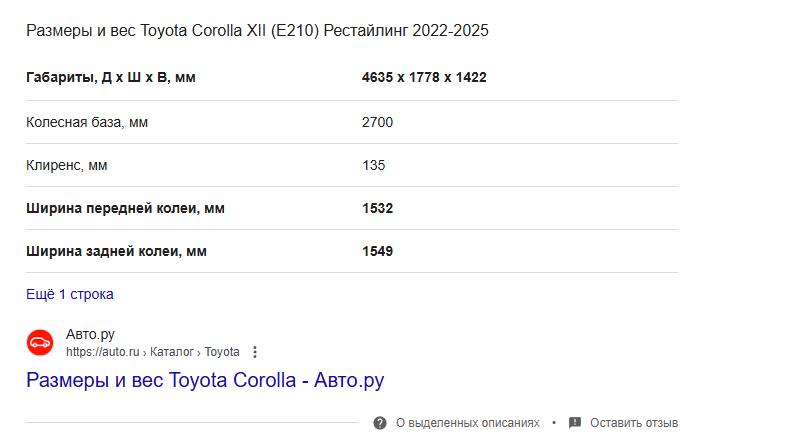Viewport: 792px width, 441px height.
Task: Click the rear track width value 1549
Action: coord(377,251)
